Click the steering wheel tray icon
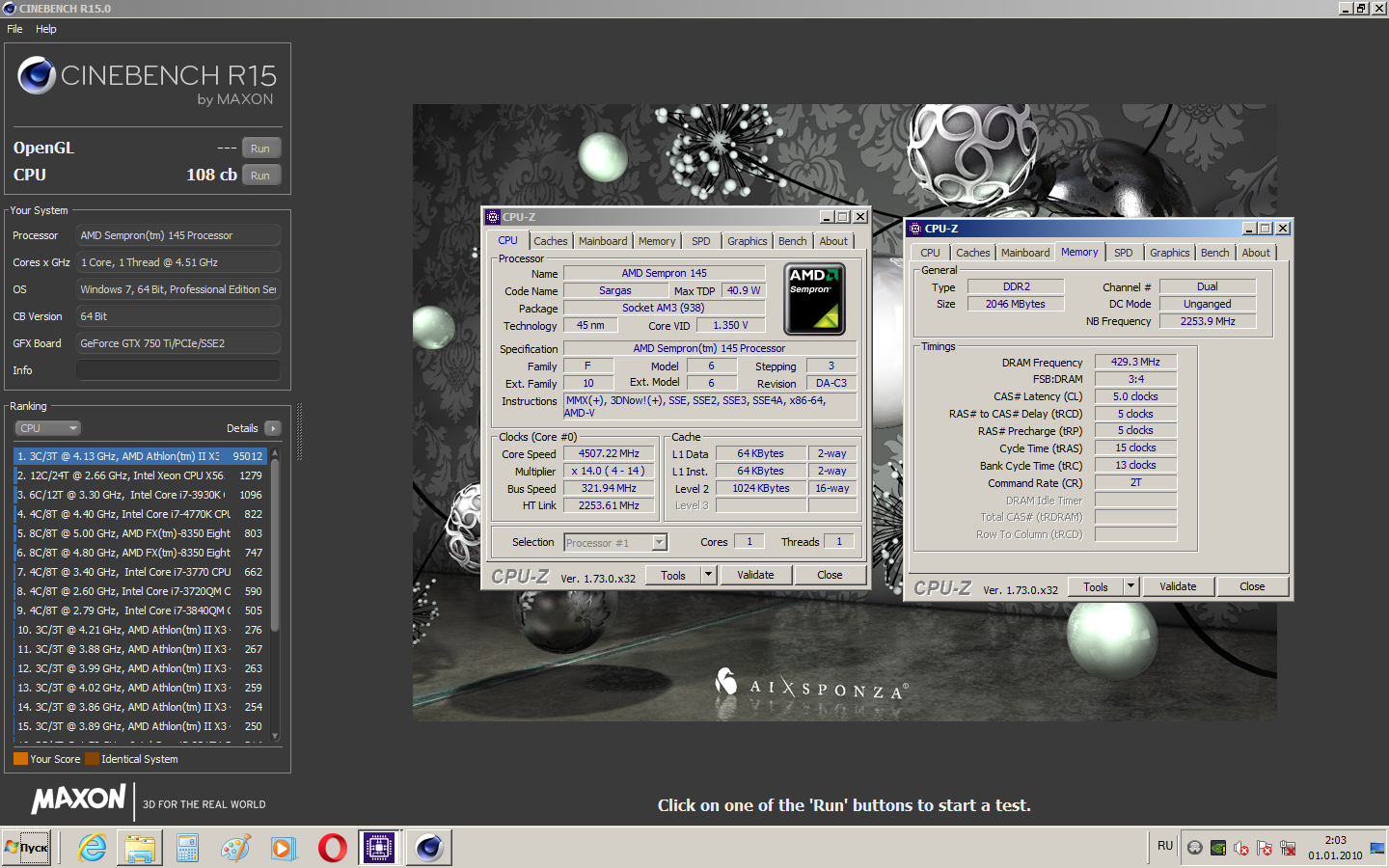The image size is (1389, 868). (1194, 848)
